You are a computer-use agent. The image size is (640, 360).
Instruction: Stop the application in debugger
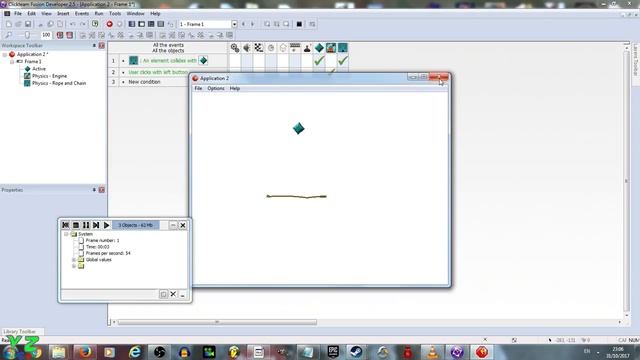(x=76, y=225)
